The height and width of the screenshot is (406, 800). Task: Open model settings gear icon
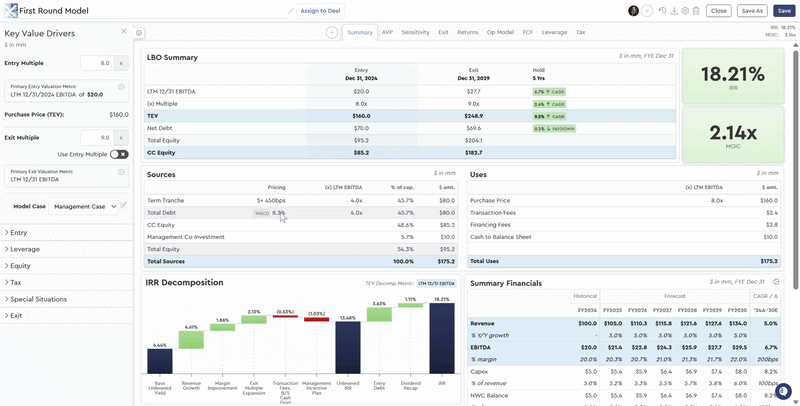pyautogui.click(x=685, y=11)
